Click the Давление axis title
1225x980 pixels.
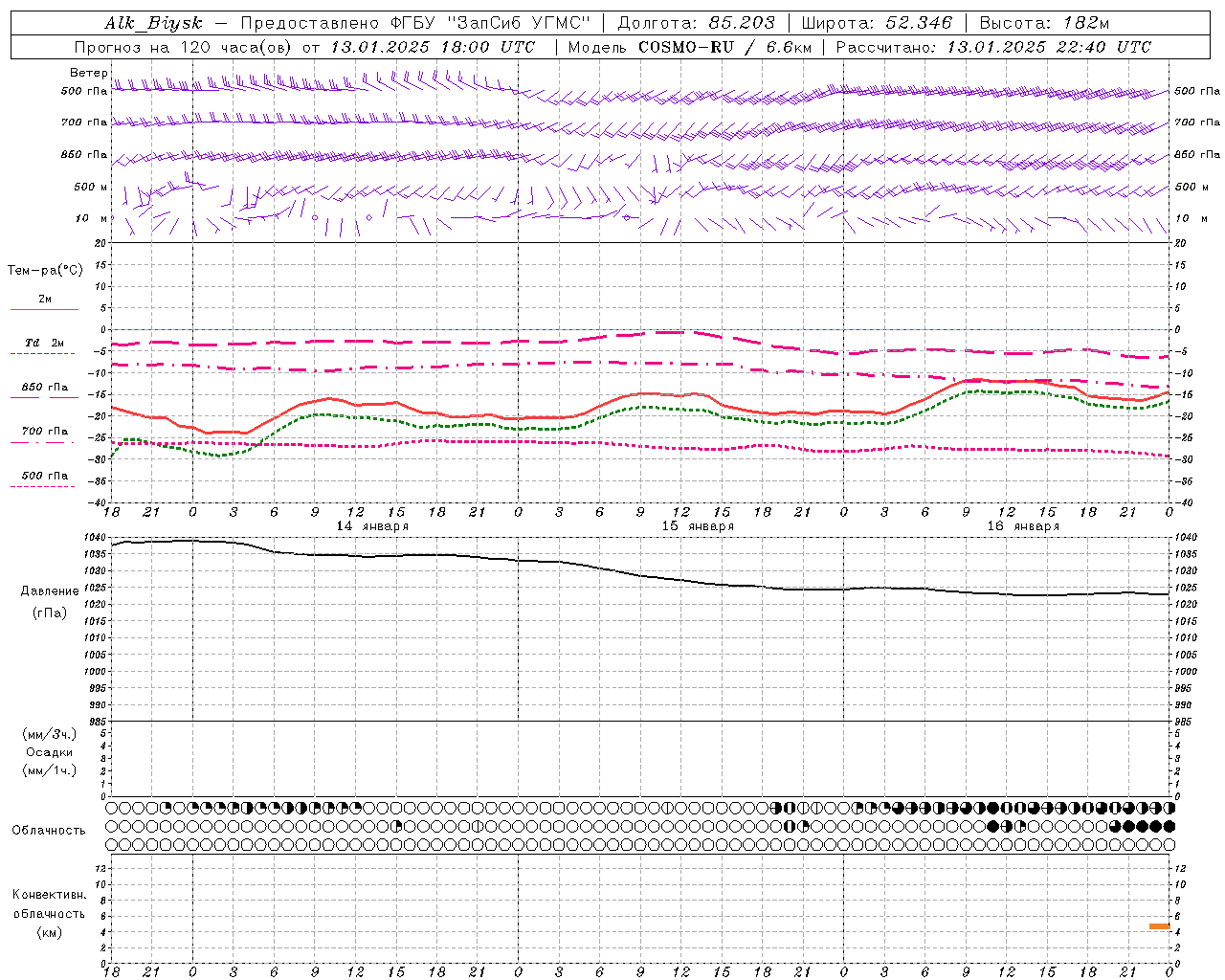click(x=50, y=591)
